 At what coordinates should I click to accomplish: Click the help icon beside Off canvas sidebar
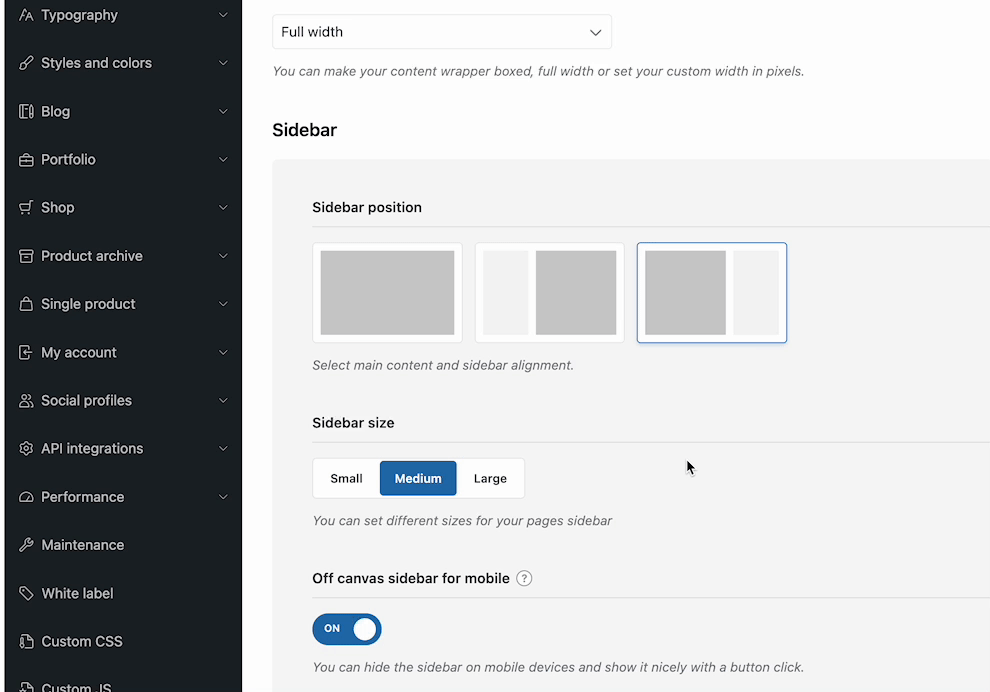[x=524, y=578]
